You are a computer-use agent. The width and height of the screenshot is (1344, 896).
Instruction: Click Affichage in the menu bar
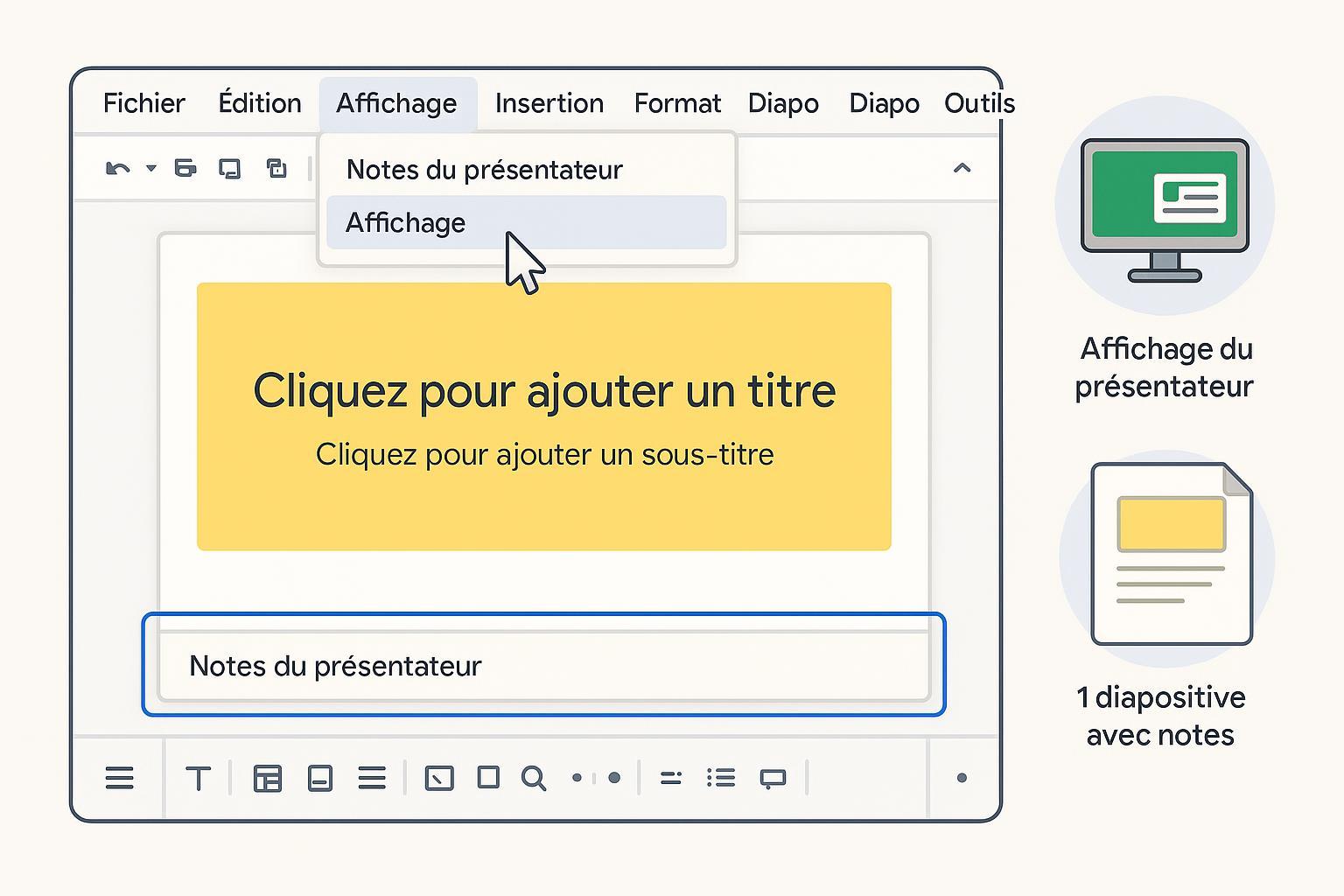pyautogui.click(x=396, y=103)
